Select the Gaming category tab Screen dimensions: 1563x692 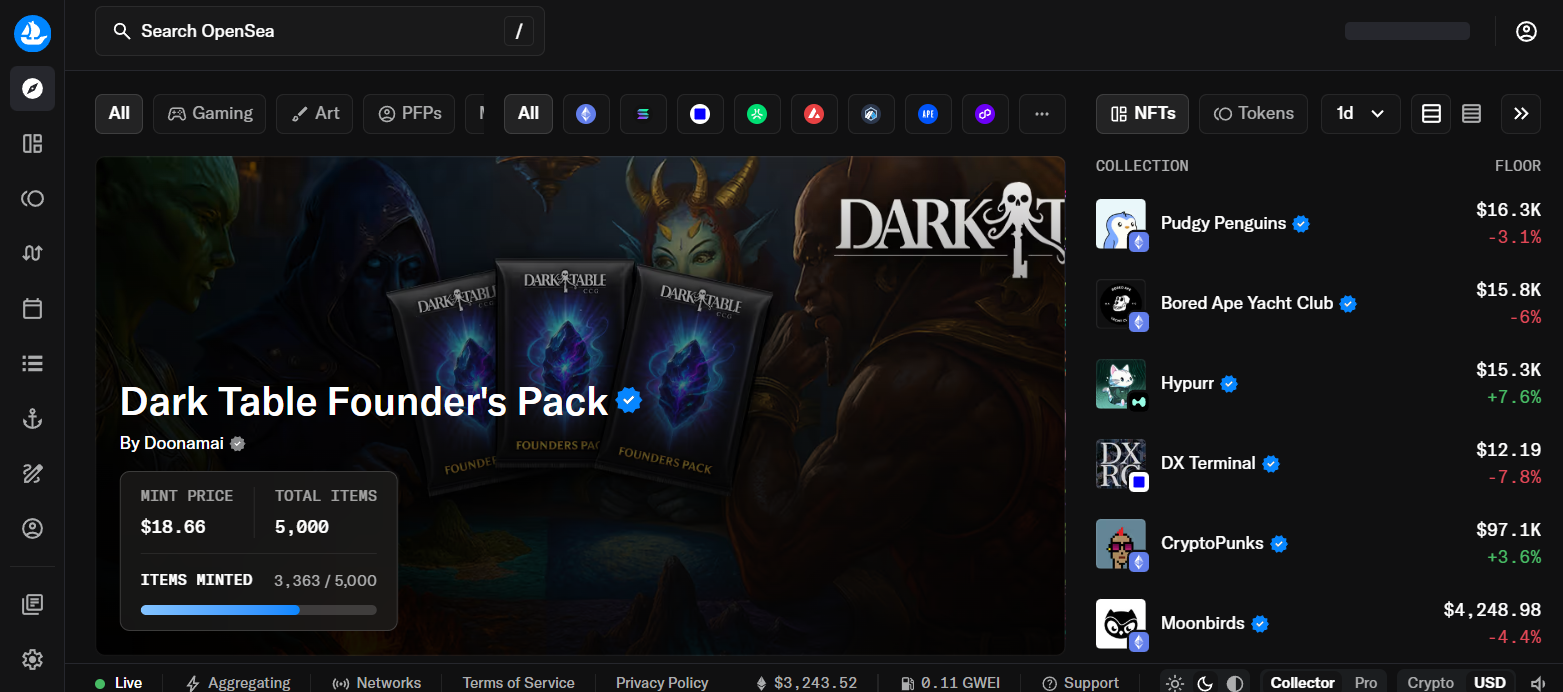click(x=209, y=114)
